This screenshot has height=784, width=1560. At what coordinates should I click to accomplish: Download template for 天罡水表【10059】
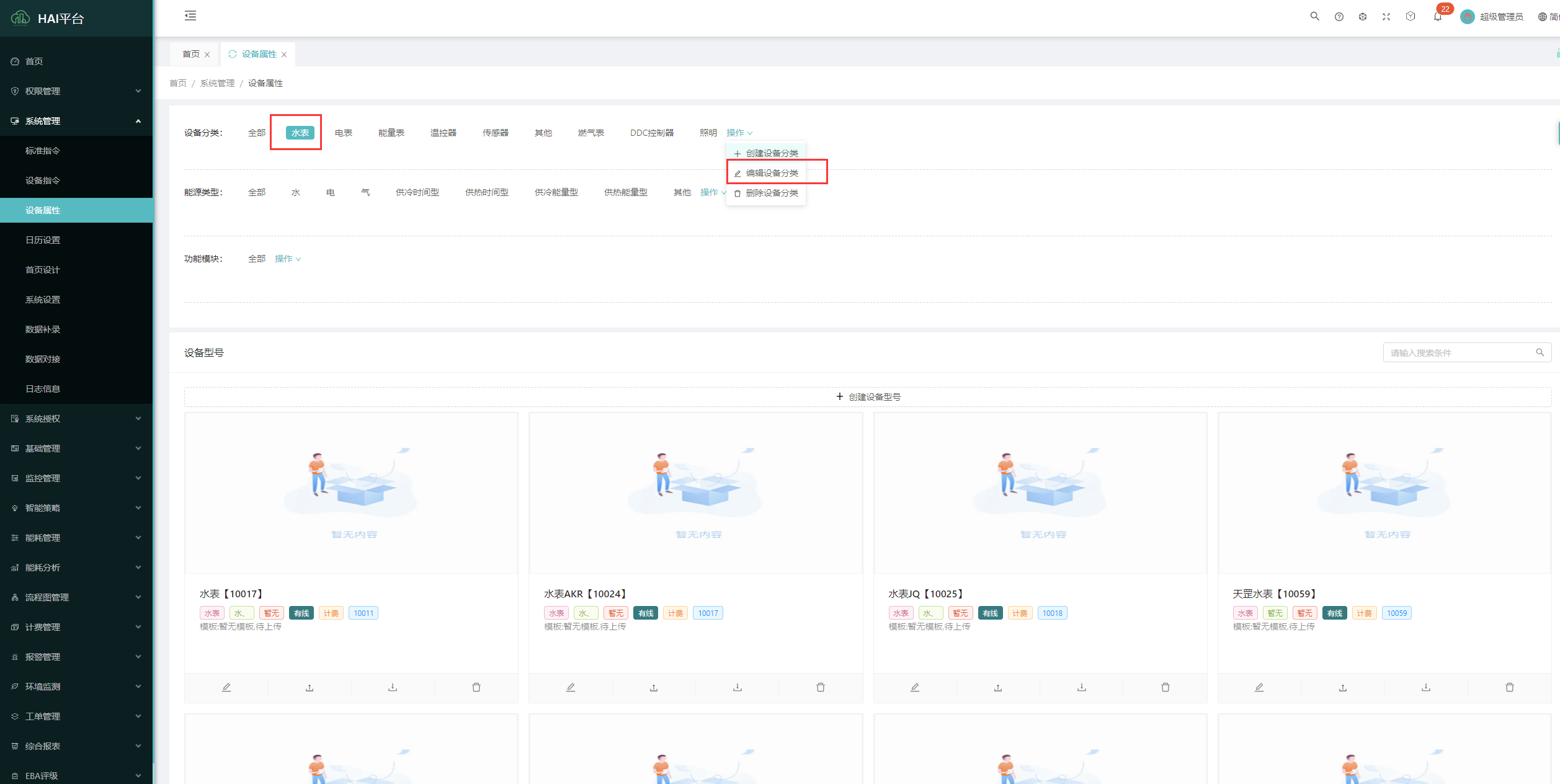tap(1426, 687)
